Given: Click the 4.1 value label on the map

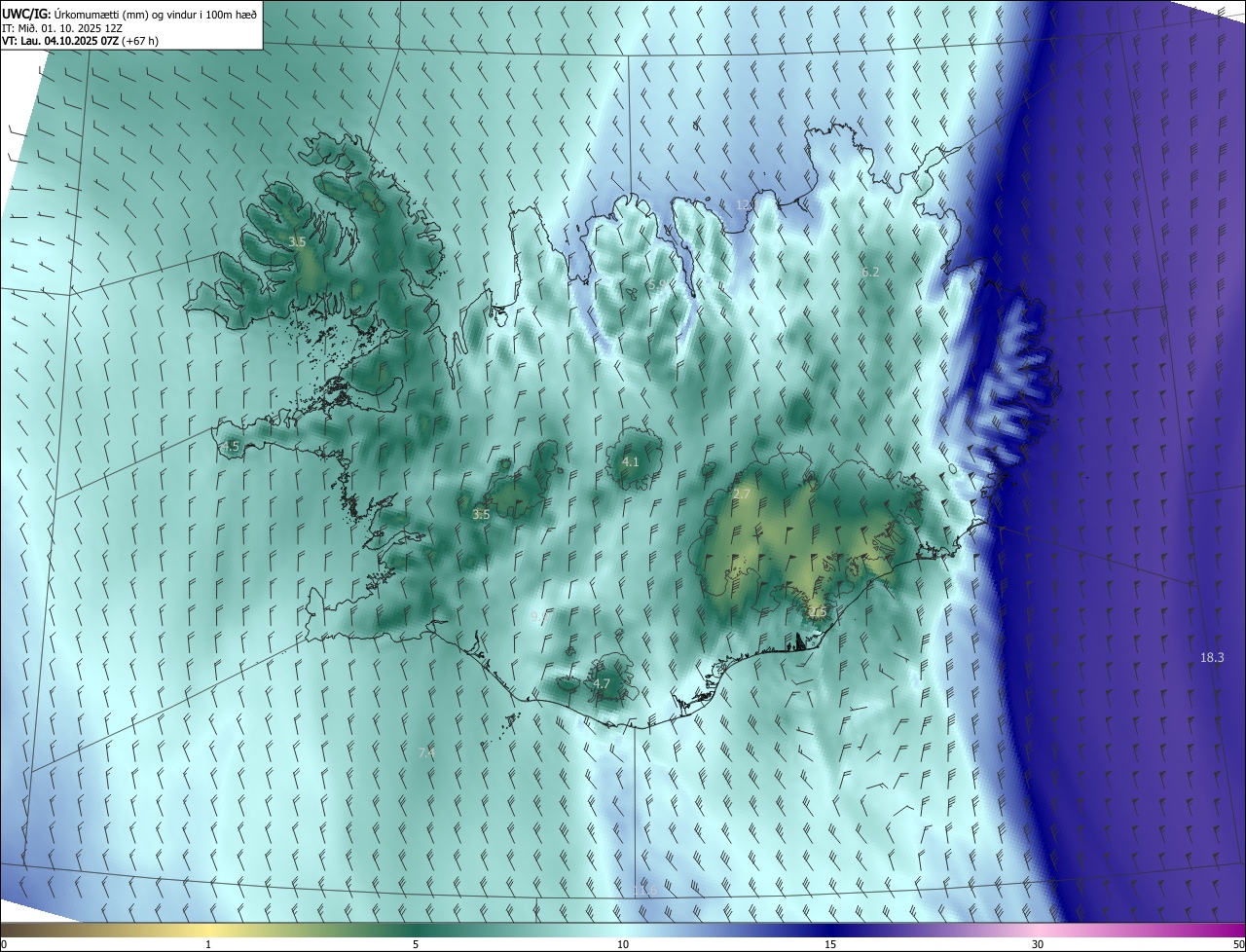Looking at the screenshot, I should click(x=630, y=461).
